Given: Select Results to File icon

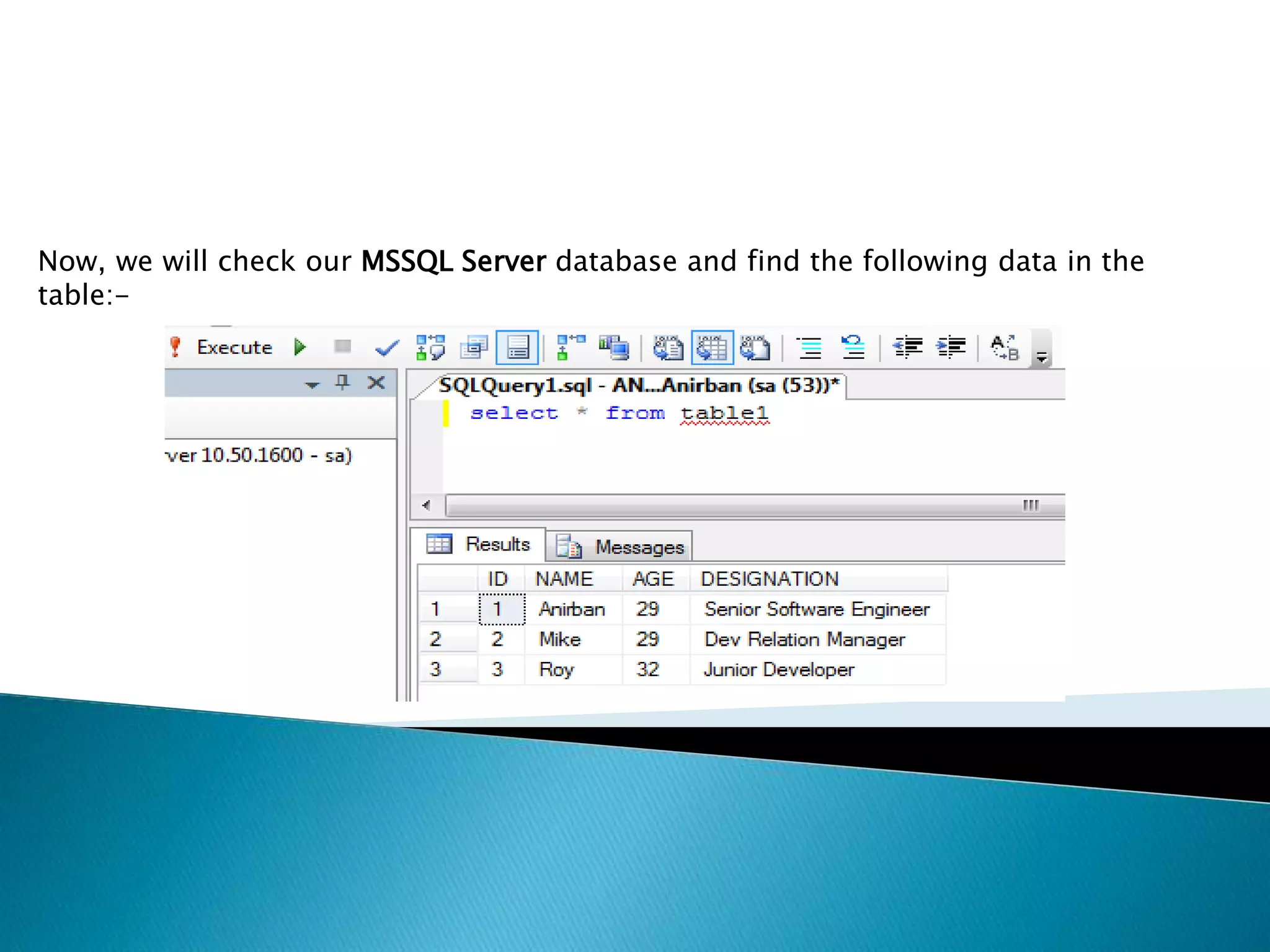Looking at the screenshot, I should 755,348.
